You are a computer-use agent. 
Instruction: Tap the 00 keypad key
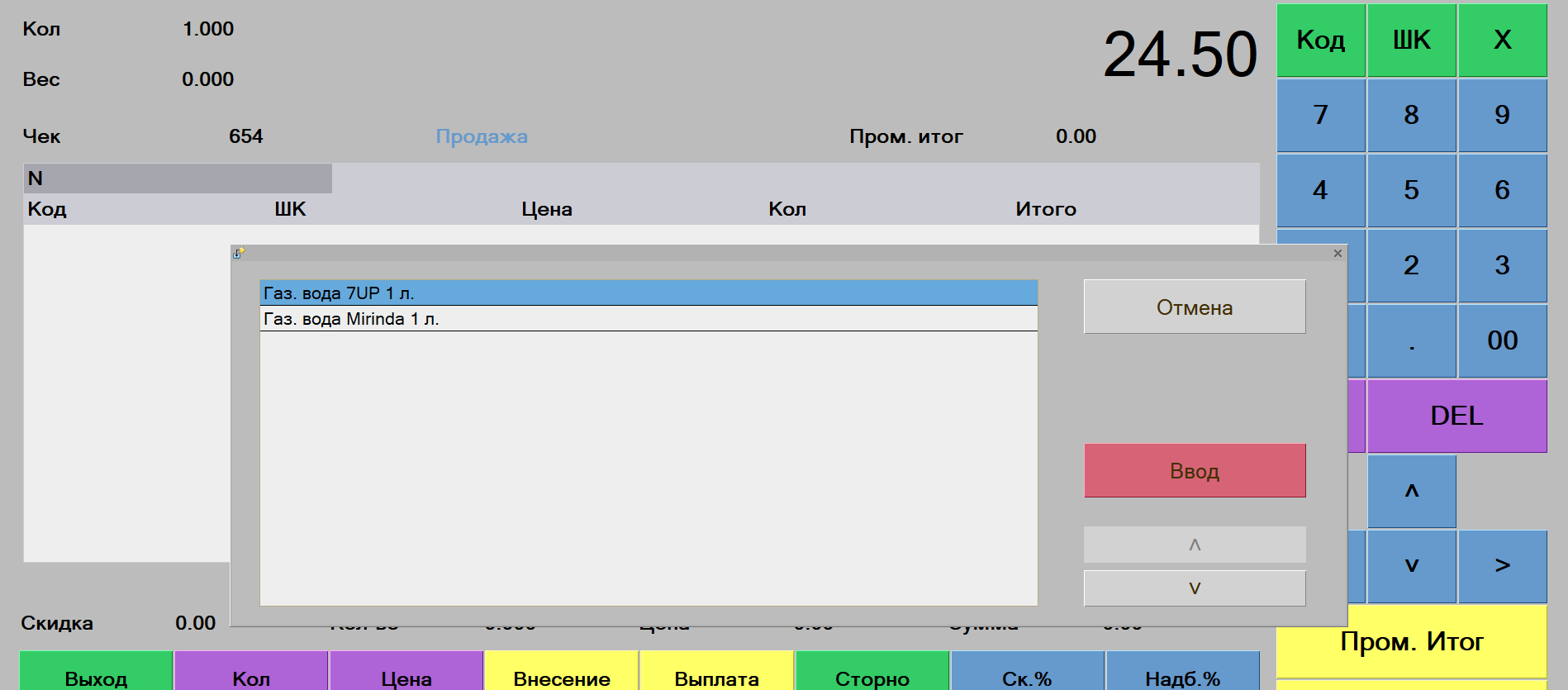point(1502,340)
